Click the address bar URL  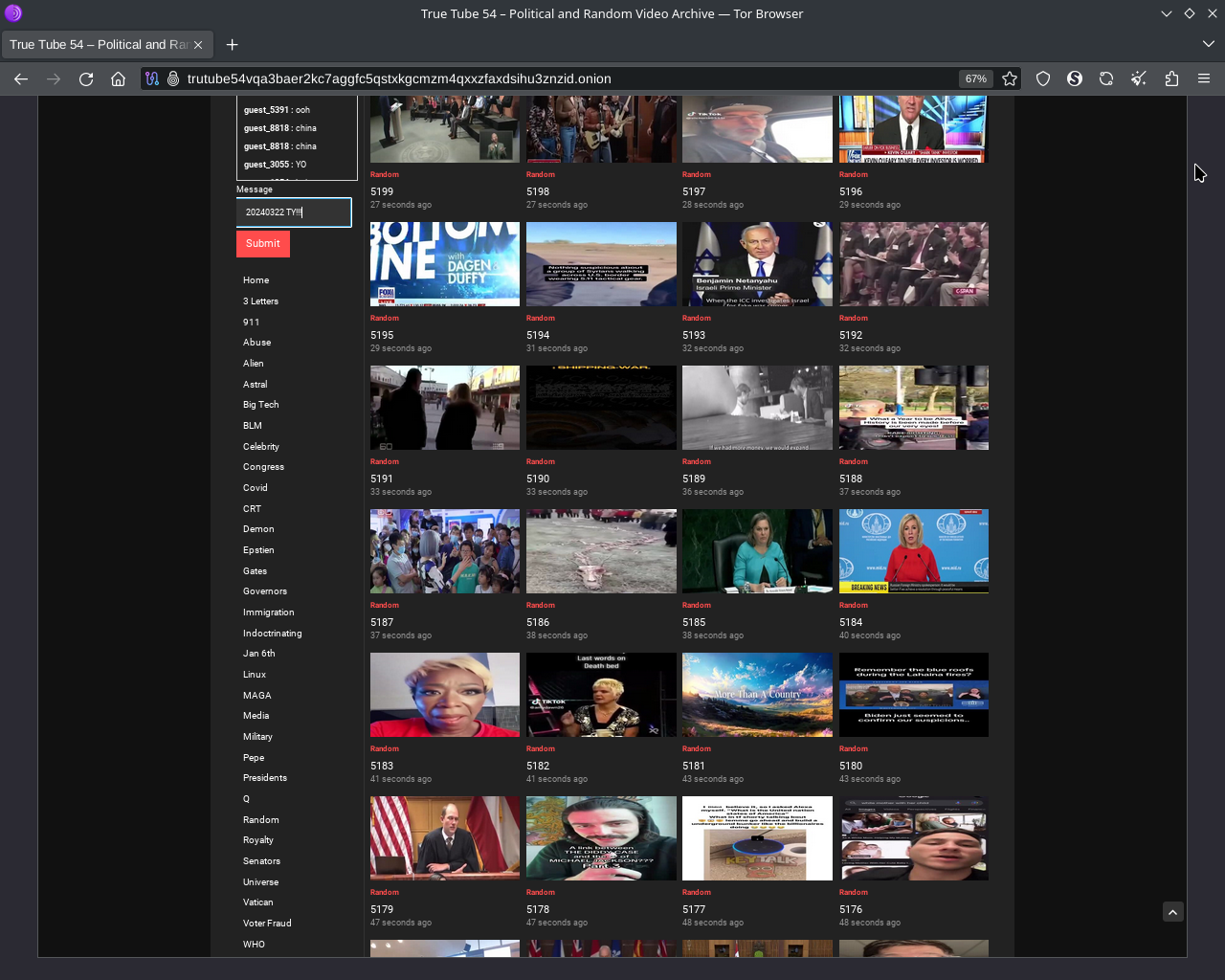point(399,79)
